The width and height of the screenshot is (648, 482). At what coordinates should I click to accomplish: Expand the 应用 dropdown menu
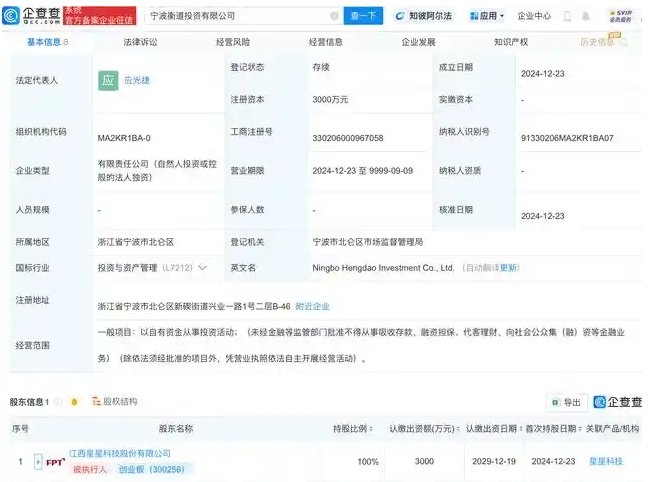pyautogui.click(x=487, y=16)
